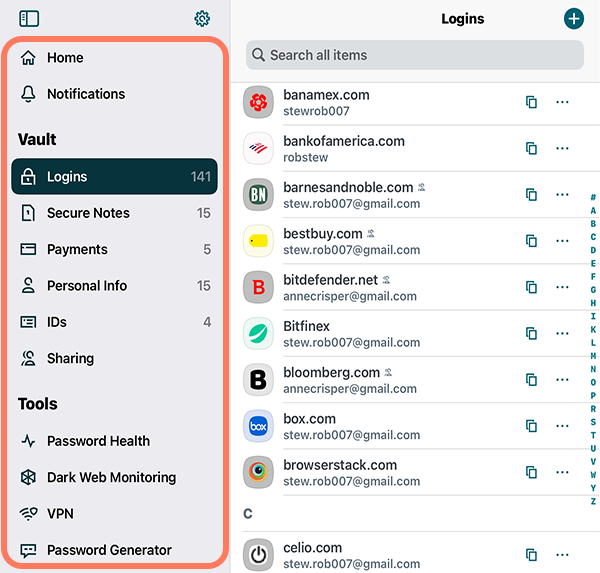Copy bestbuy.com credentials icon
600x573 pixels.
click(531, 241)
